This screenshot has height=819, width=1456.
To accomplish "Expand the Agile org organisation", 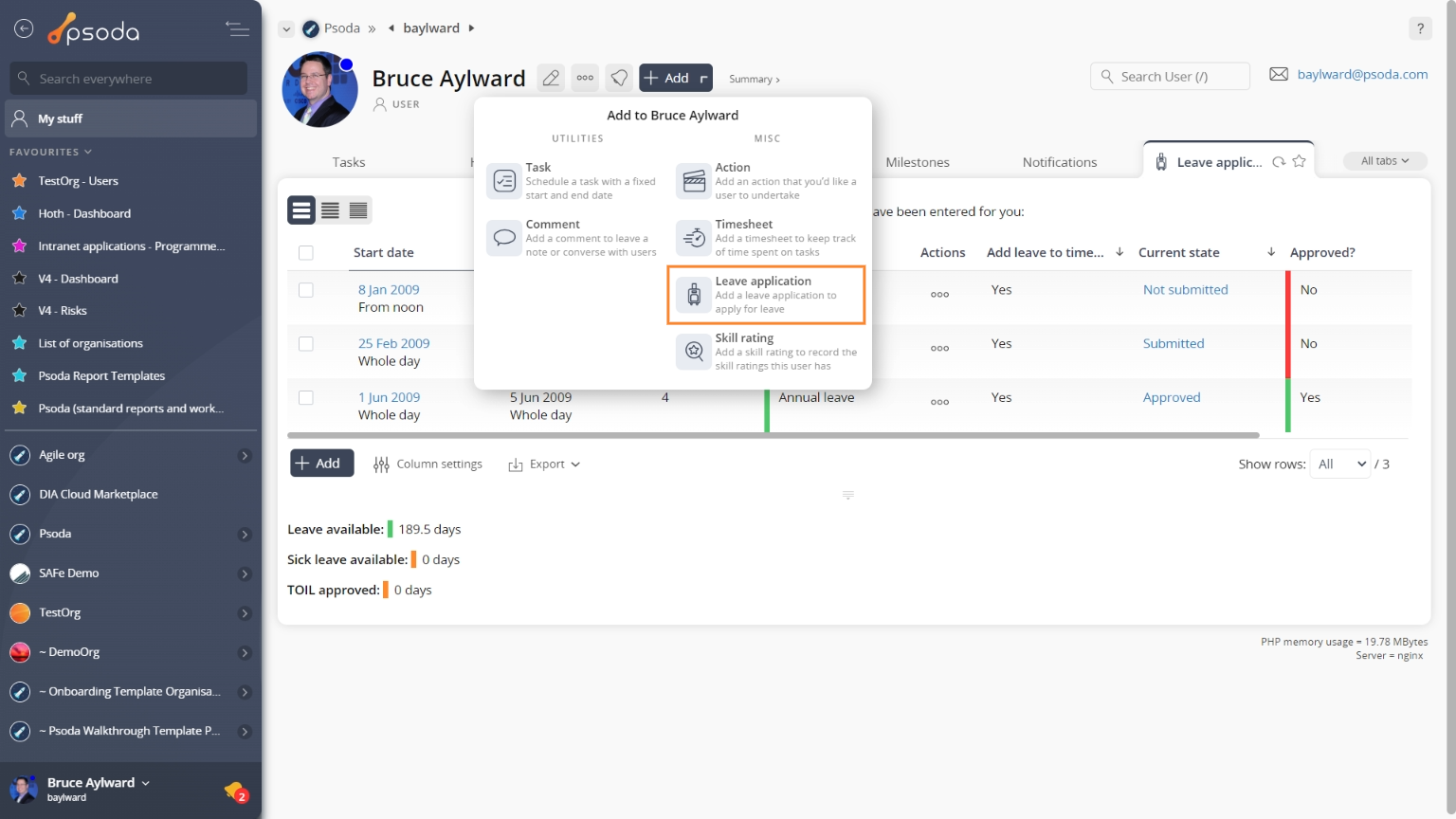I will pyautogui.click(x=245, y=456).
